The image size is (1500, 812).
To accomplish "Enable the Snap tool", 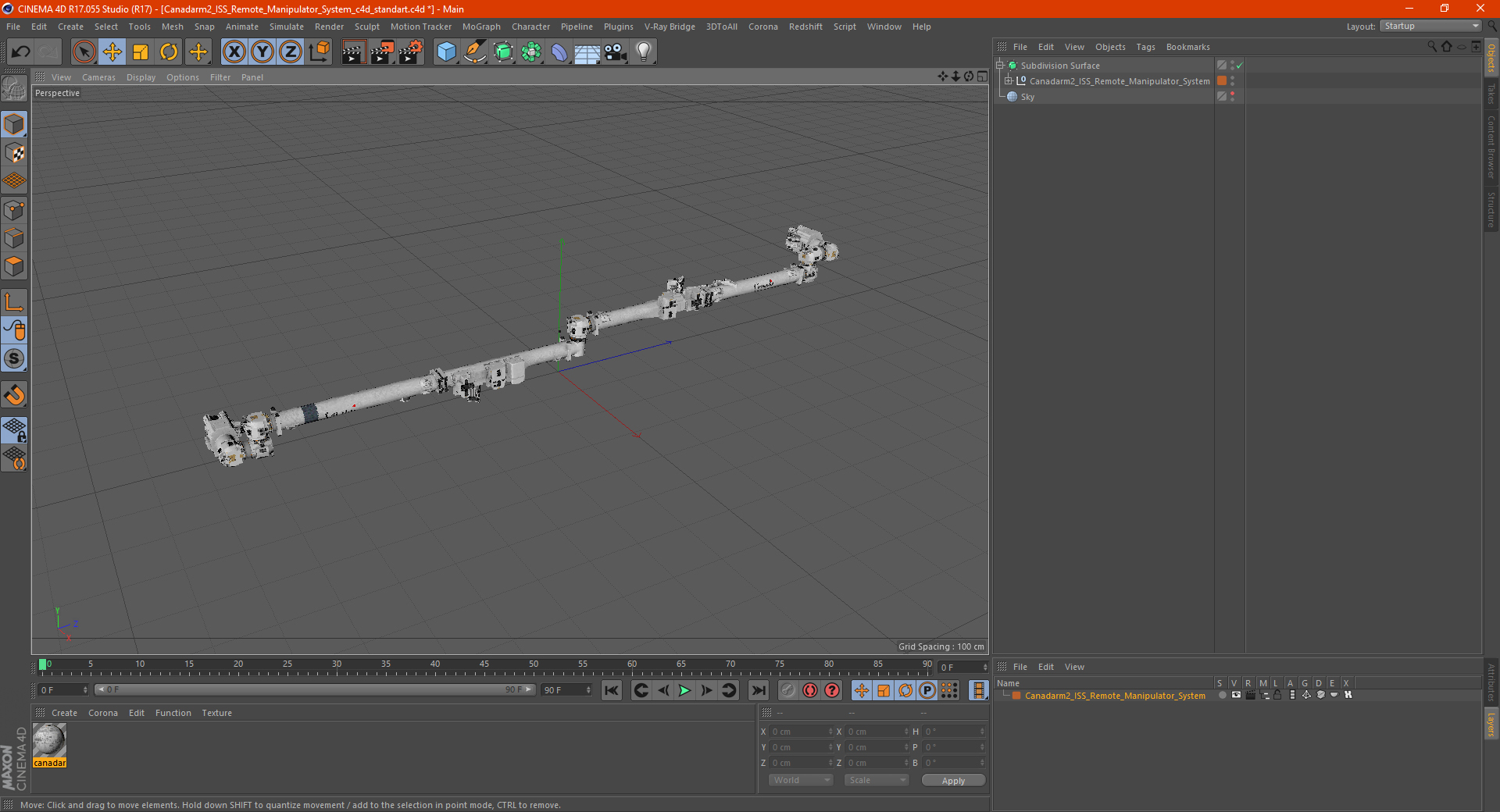I will [x=14, y=358].
